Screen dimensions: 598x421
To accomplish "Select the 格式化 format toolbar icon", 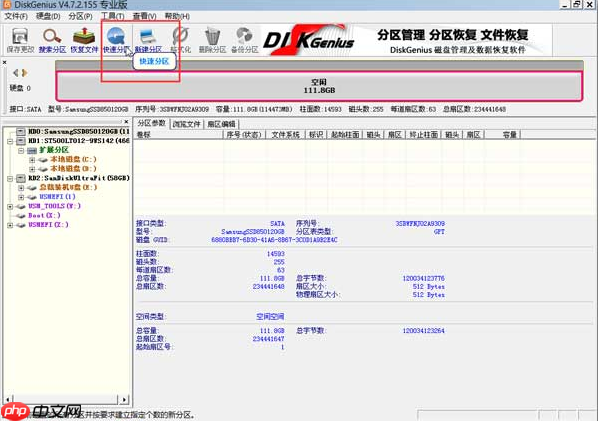I will point(180,40).
